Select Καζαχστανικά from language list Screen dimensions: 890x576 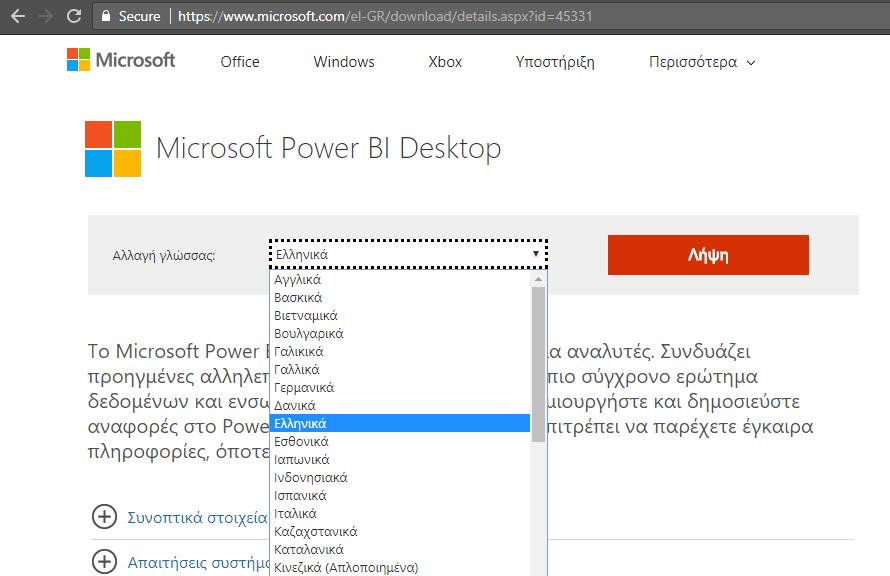(400, 531)
